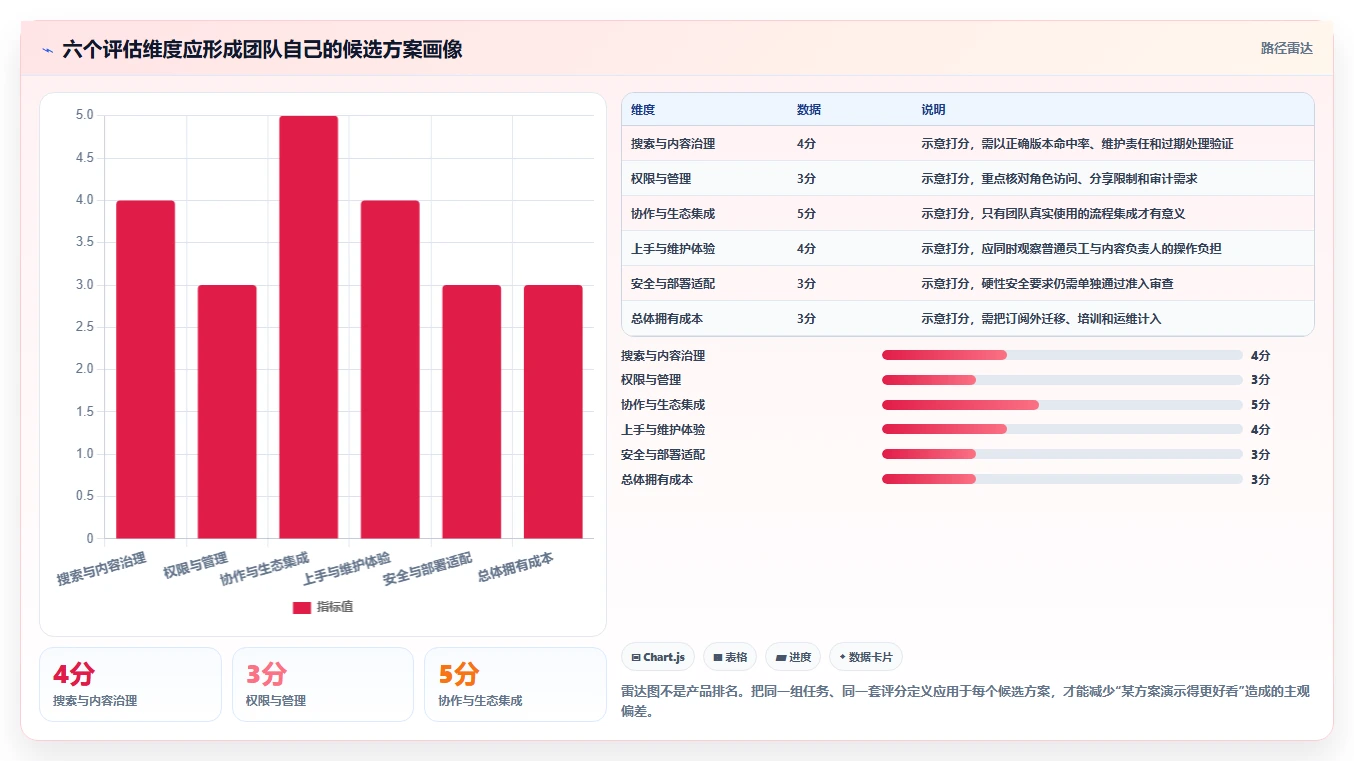Click the 总体拥有成本 label in the progress list
This screenshot has width=1354, height=761.
pos(657,479)
